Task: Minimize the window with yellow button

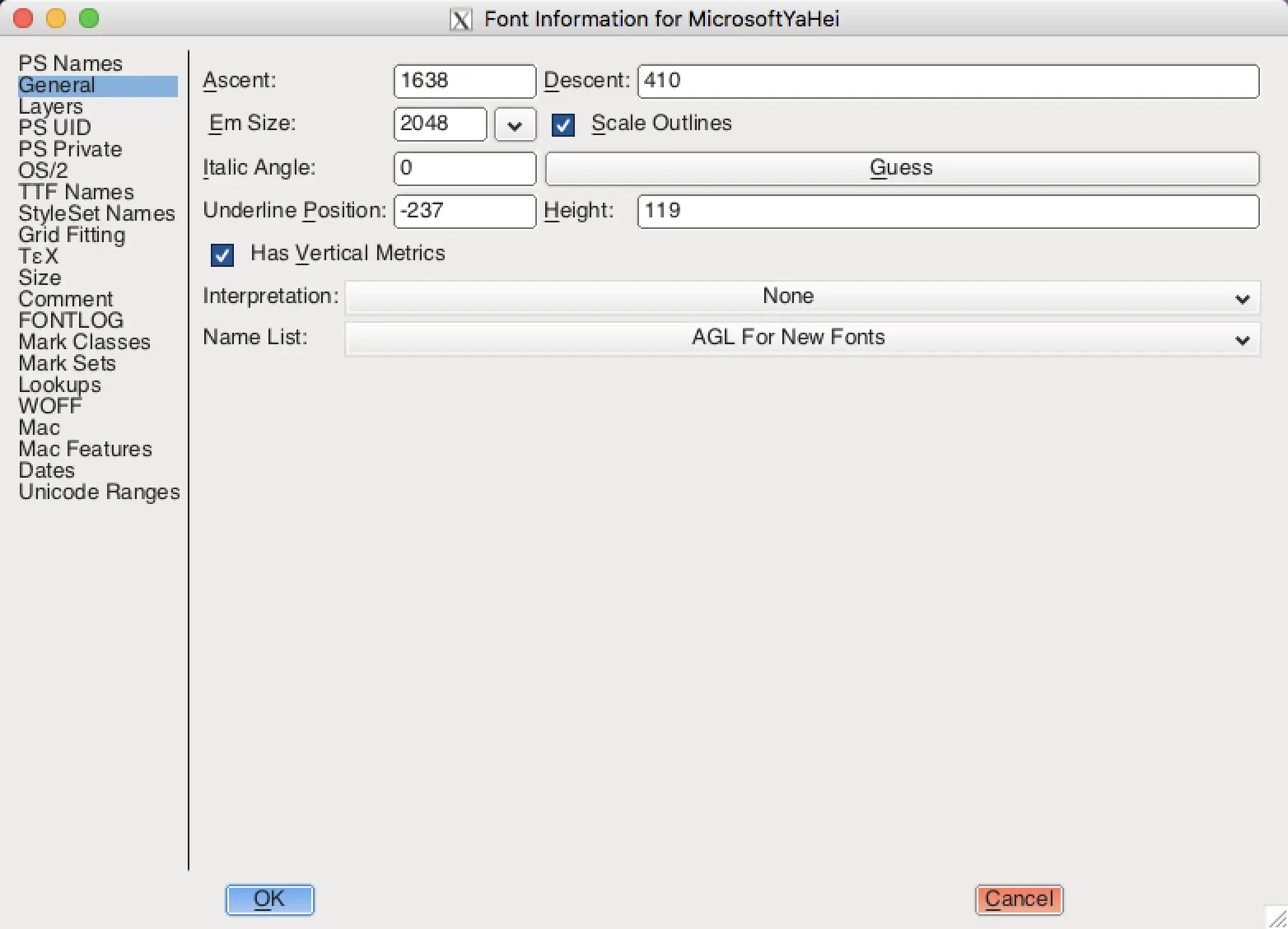Action: tap(56, 18)
